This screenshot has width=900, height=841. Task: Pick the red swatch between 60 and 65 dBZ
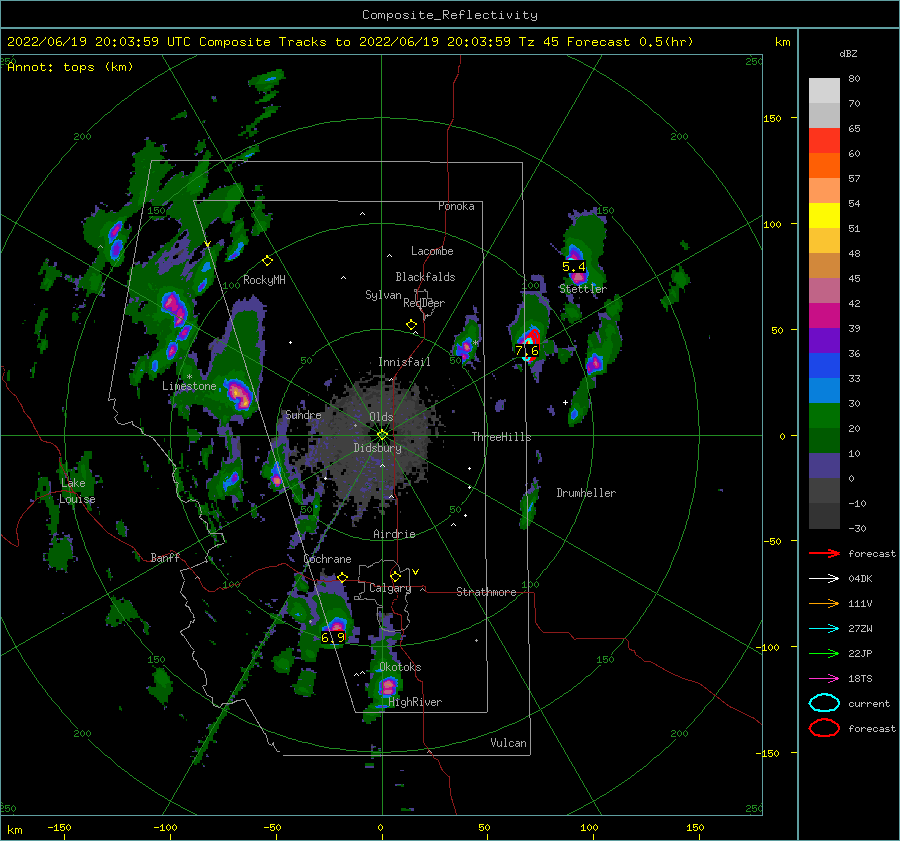click(824, 141)
